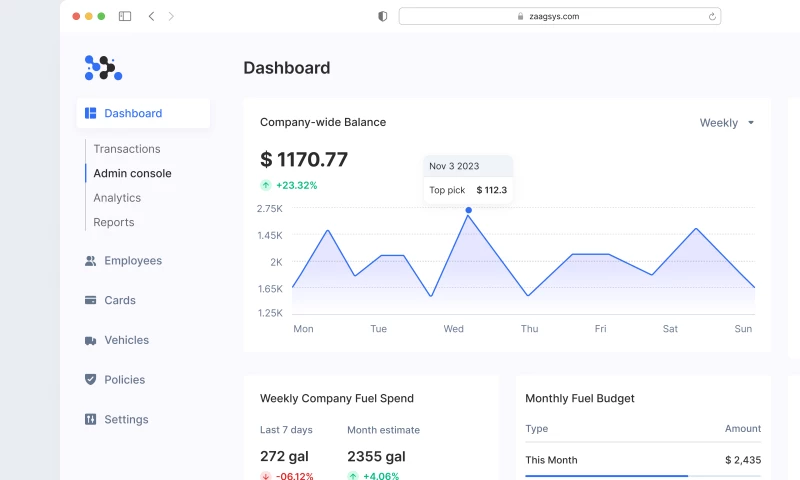Click the Employees people icon

tap(91, 261)
